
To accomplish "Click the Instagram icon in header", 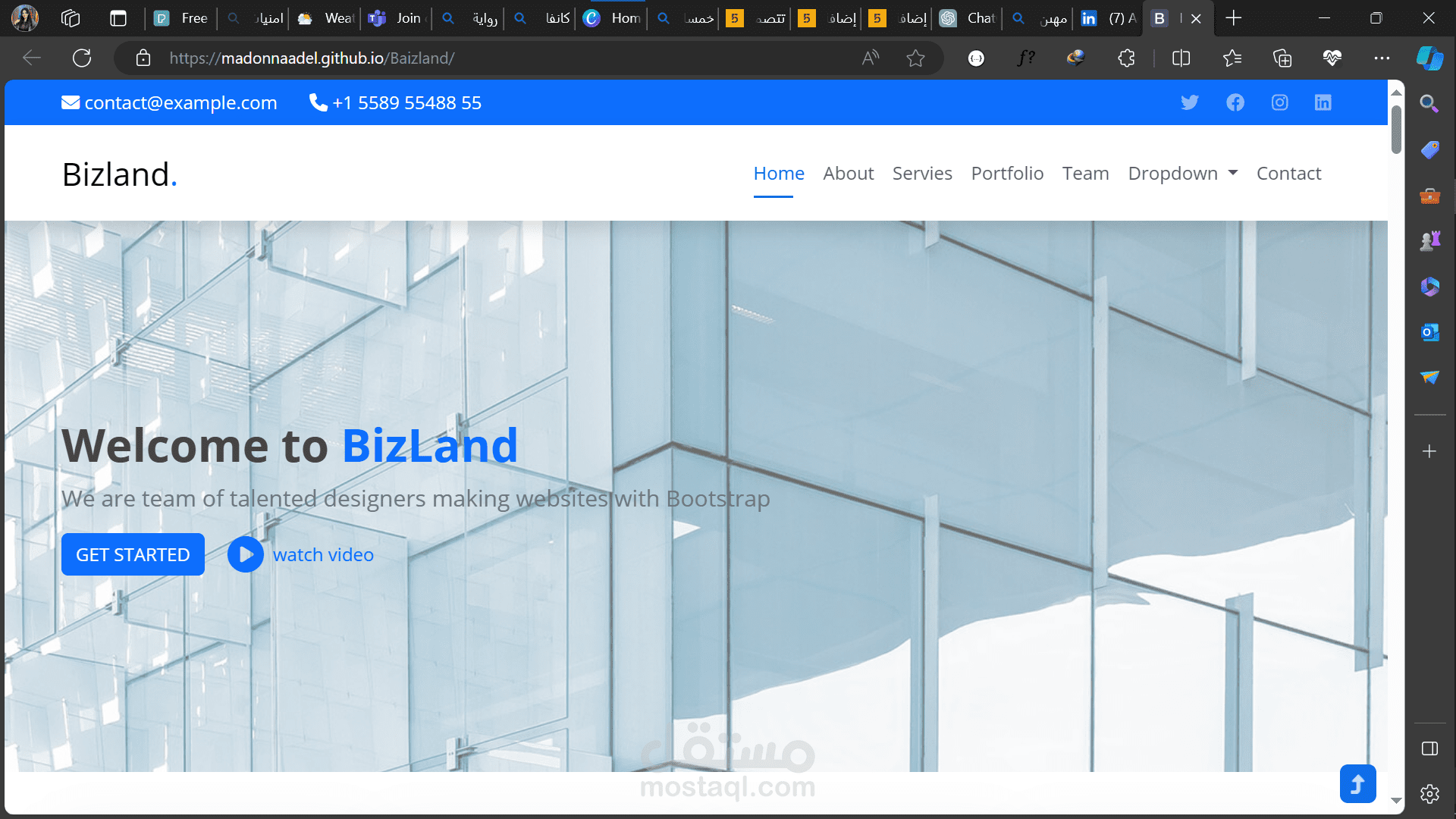I will pos(1279,102).
